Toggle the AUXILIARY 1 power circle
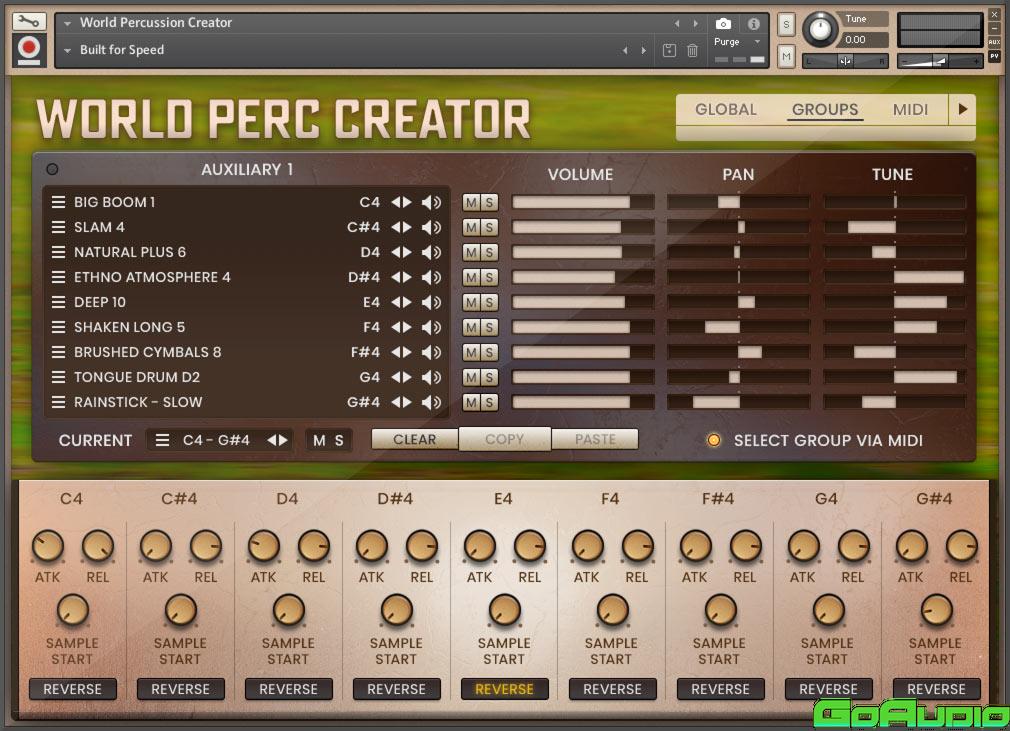This screenshot has width=1010, height=731. [52, 169]
